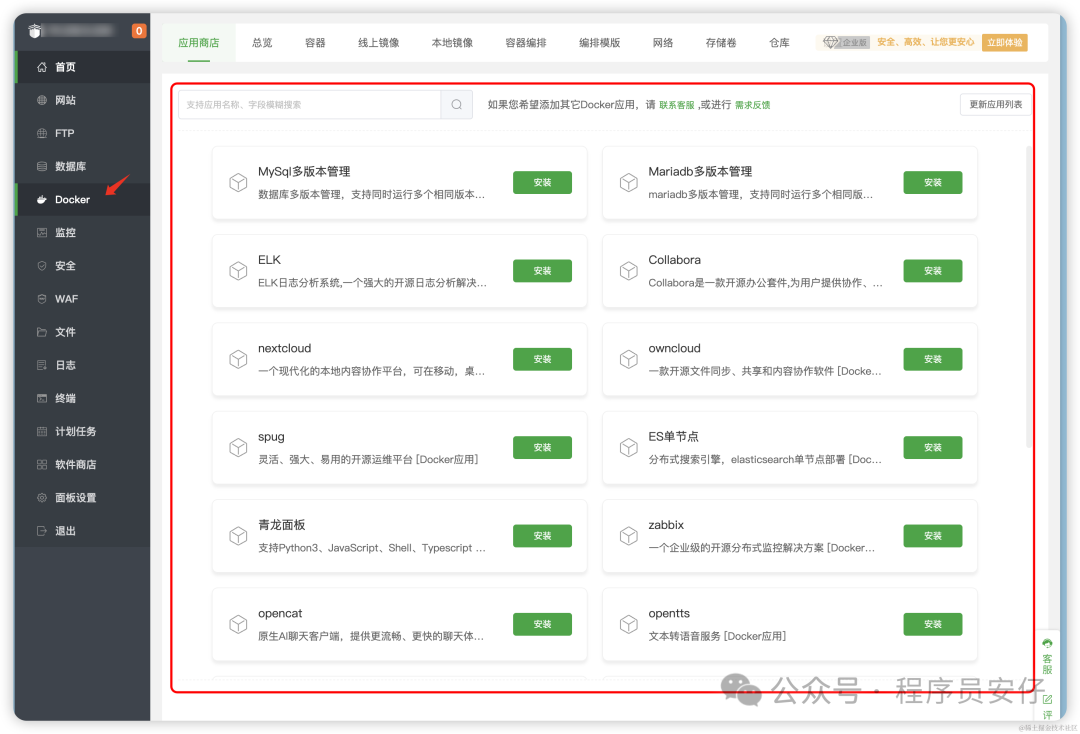
Task: Click the home icon beside 首页
Action: [x=42, y=67]
